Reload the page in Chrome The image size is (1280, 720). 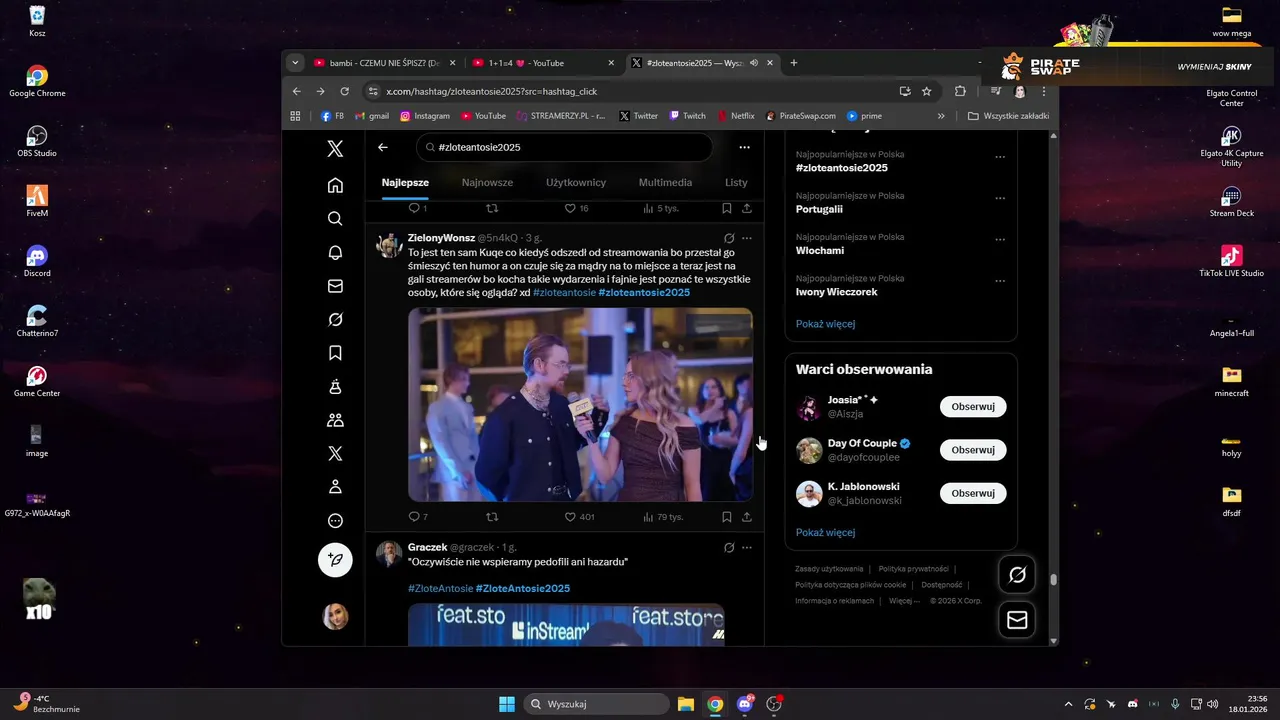point(345,91)
